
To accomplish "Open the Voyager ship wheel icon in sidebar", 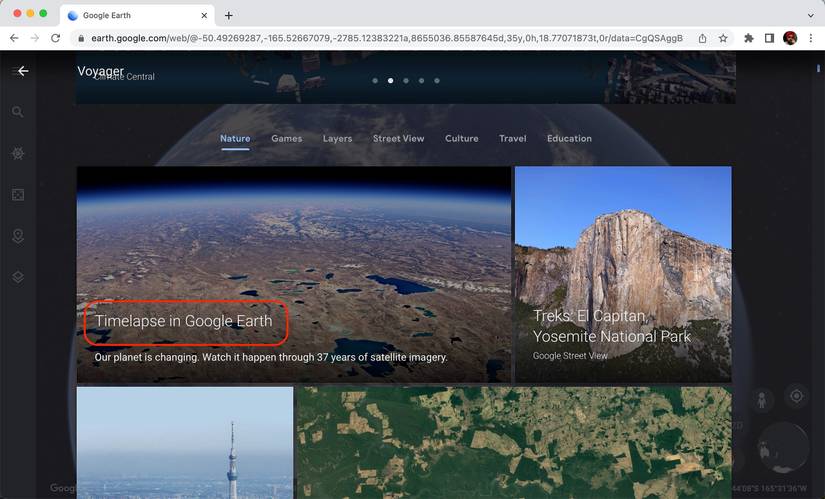I will point(18,153).
